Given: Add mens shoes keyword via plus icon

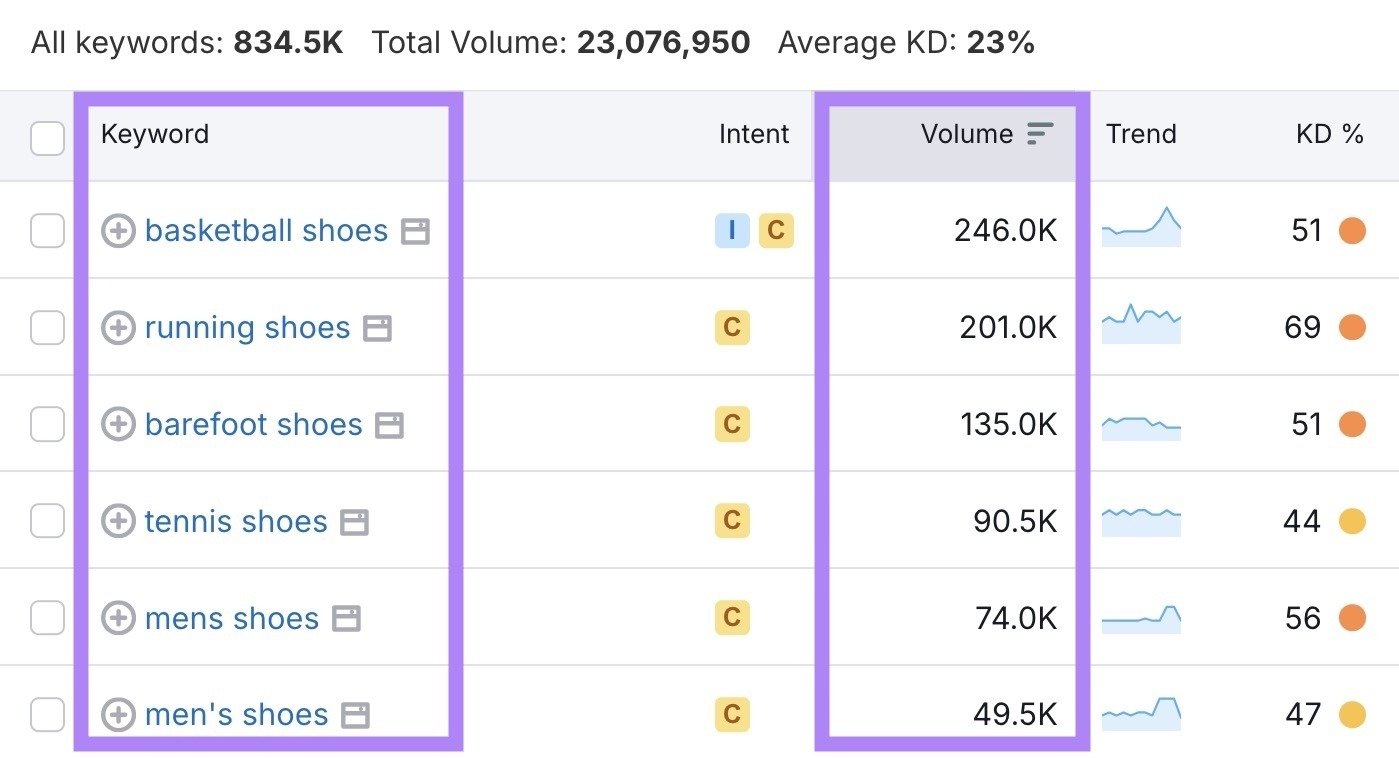Looking at the screenshot, I should pyautogui.click(x=118, y=619).
